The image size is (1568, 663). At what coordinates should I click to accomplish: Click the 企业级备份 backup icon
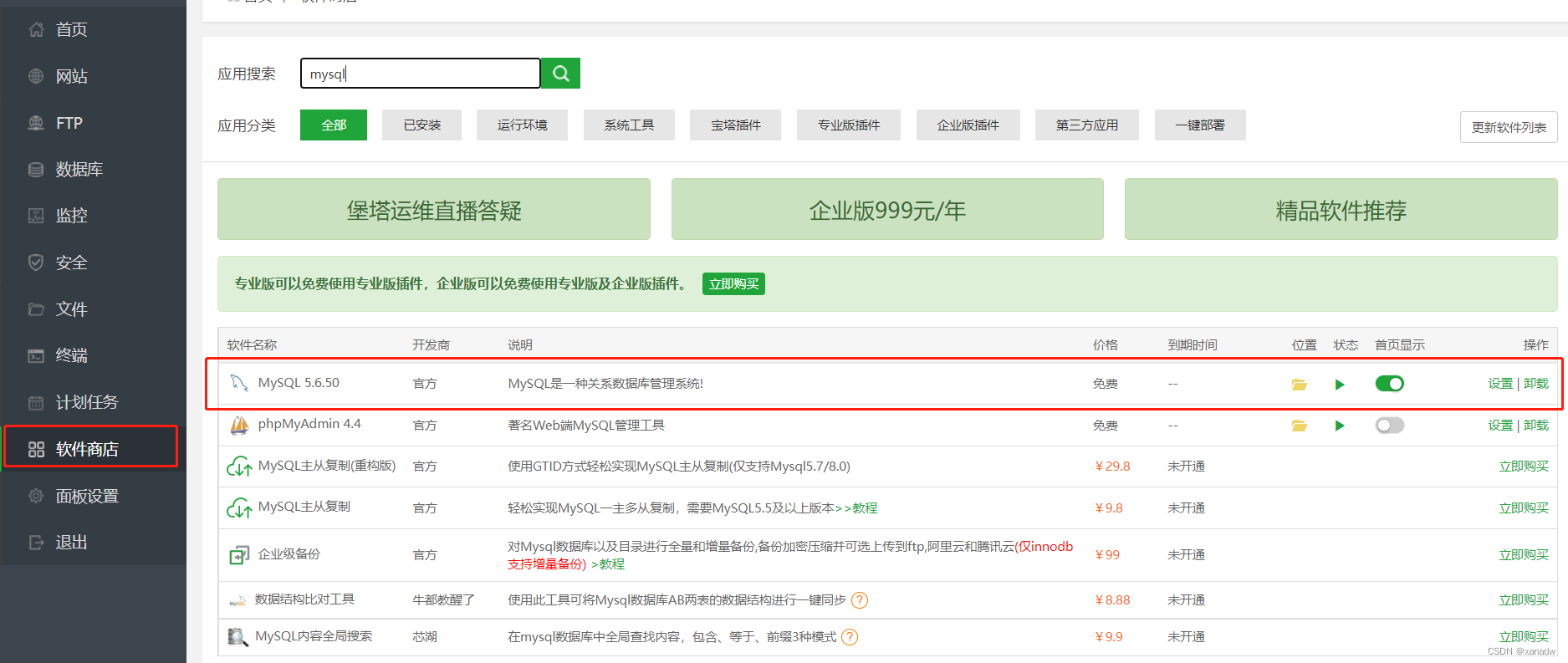point(239,555)
